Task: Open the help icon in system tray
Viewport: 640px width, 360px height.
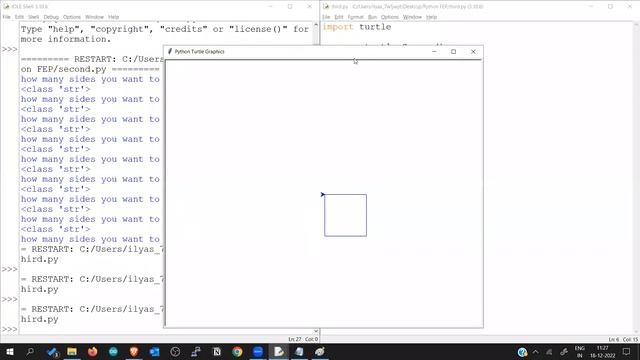Action: pyautogui.click(x=522, y=352)
